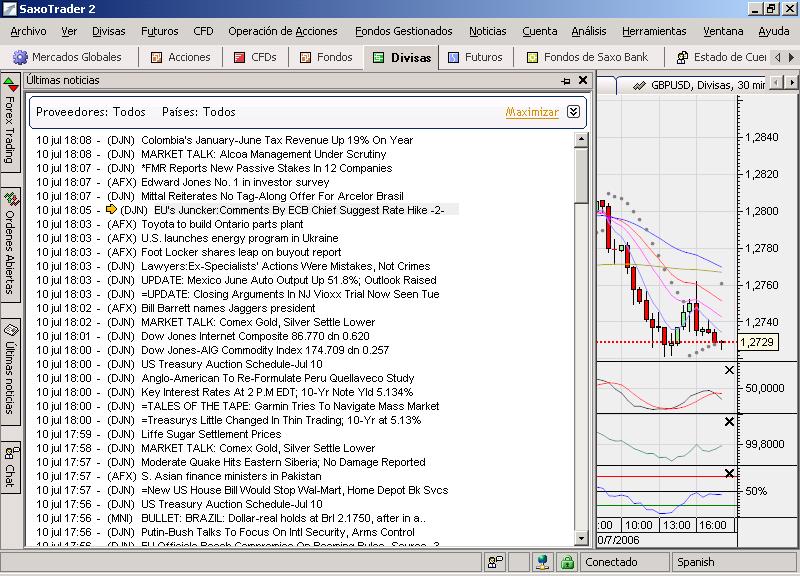
Task: Click the Últimas noticias sidebar icon
Action: pos(11,331)
